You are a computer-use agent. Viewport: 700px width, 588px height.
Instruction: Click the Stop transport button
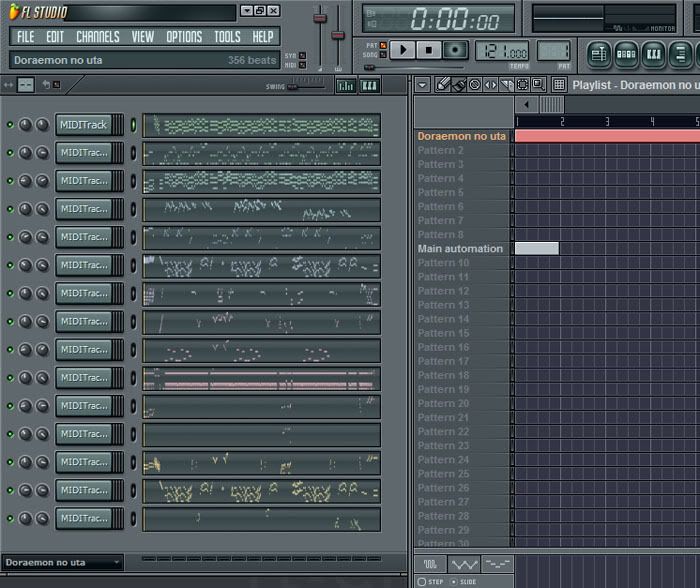pos(429,50)
